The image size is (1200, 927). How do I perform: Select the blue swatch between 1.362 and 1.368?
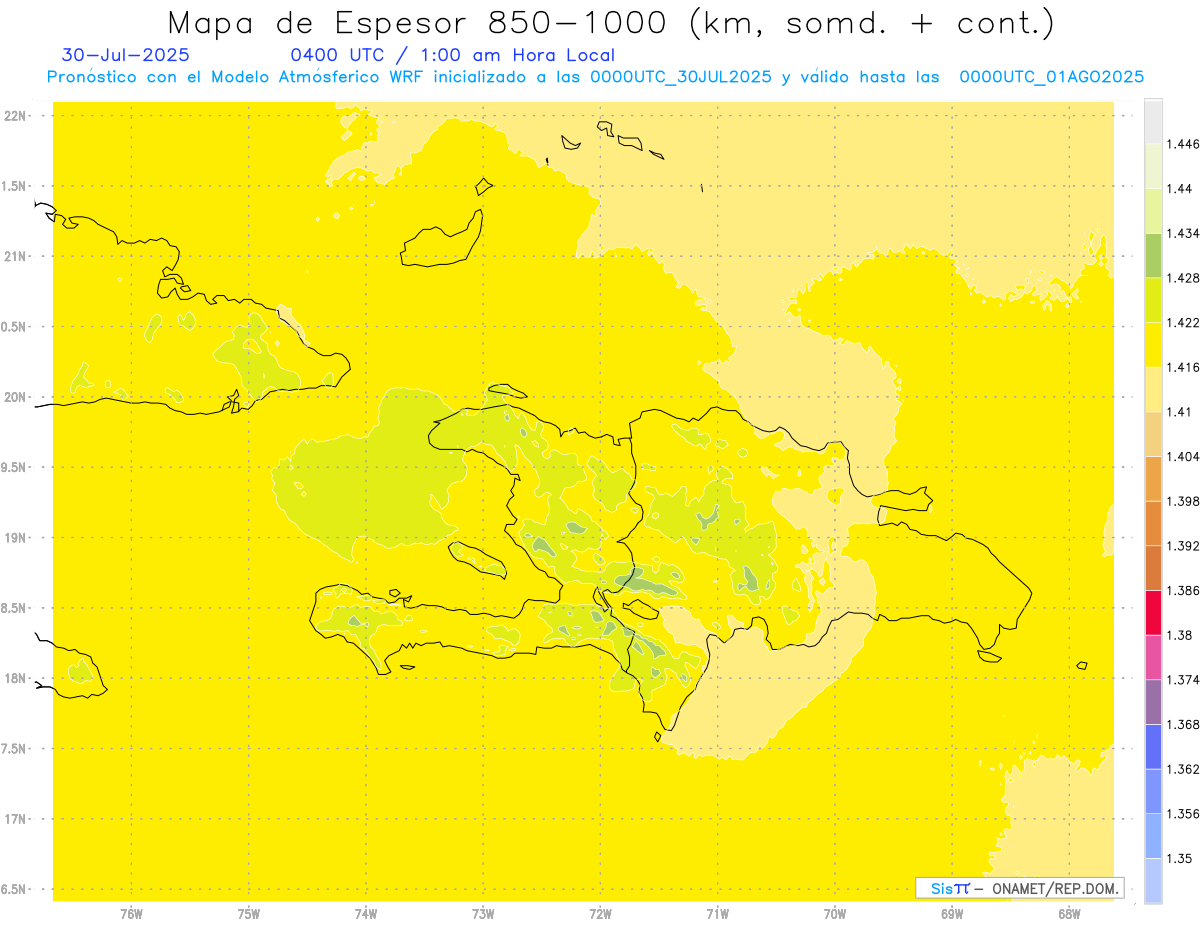point(1153,746)
